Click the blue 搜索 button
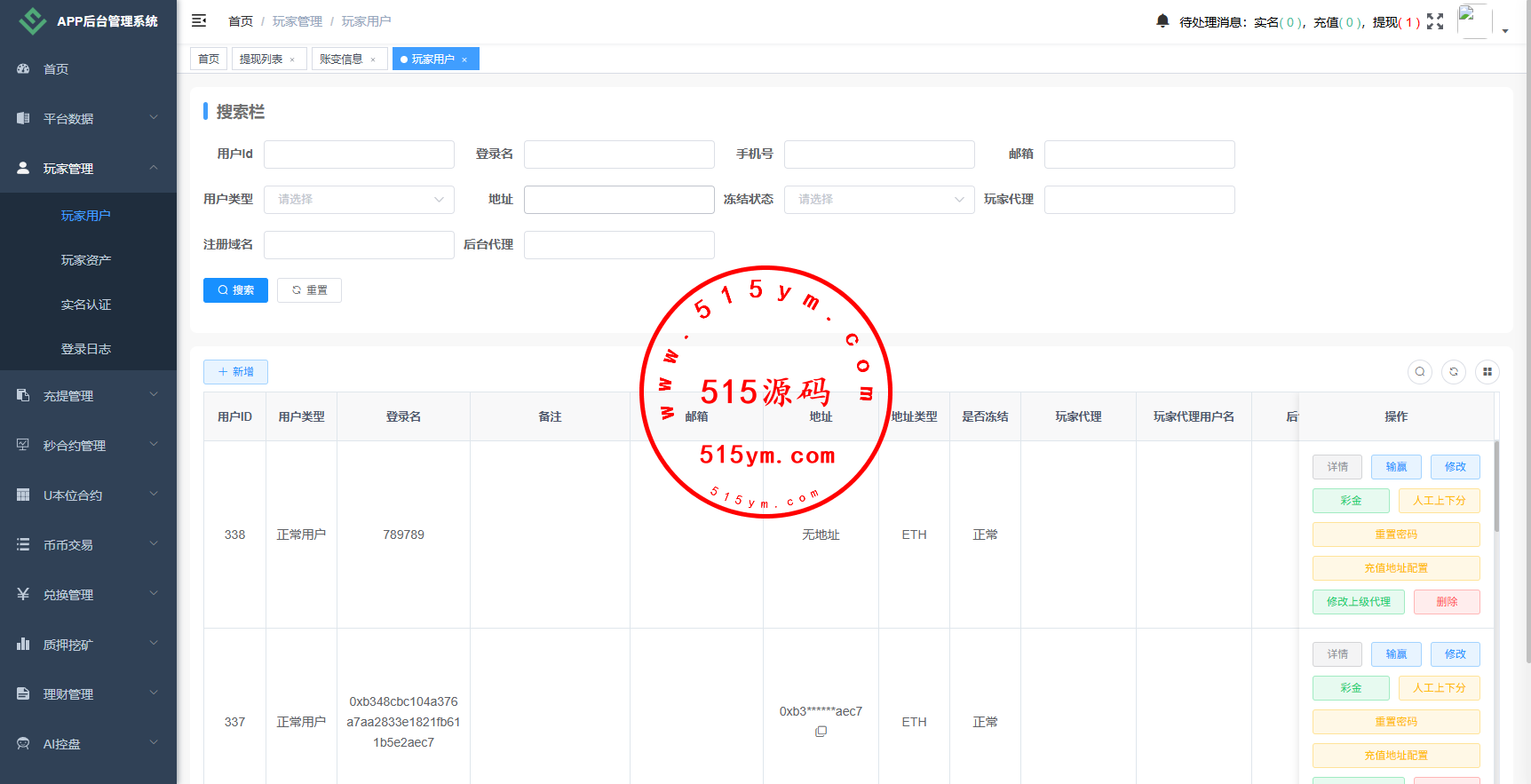The width and height of the screenshot is (1531, 784). coord(235,290)
